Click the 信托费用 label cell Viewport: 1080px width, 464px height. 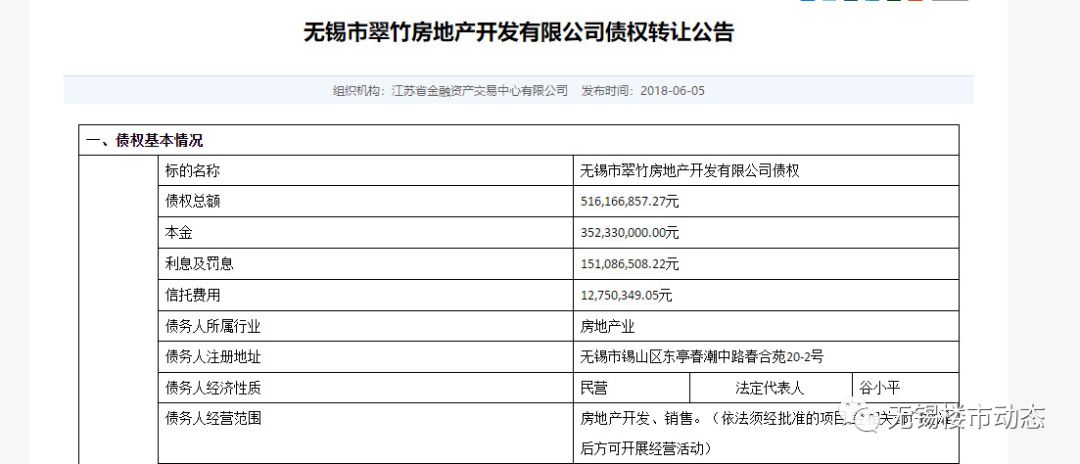[365, 295]
